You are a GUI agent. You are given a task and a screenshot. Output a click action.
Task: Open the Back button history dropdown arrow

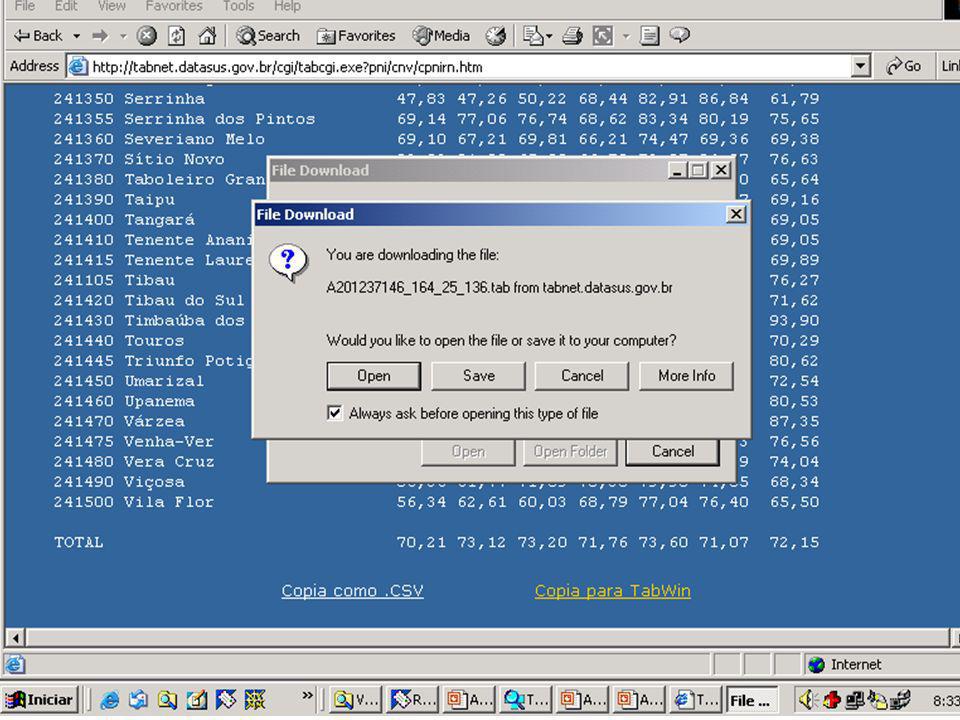click(77, 36)
